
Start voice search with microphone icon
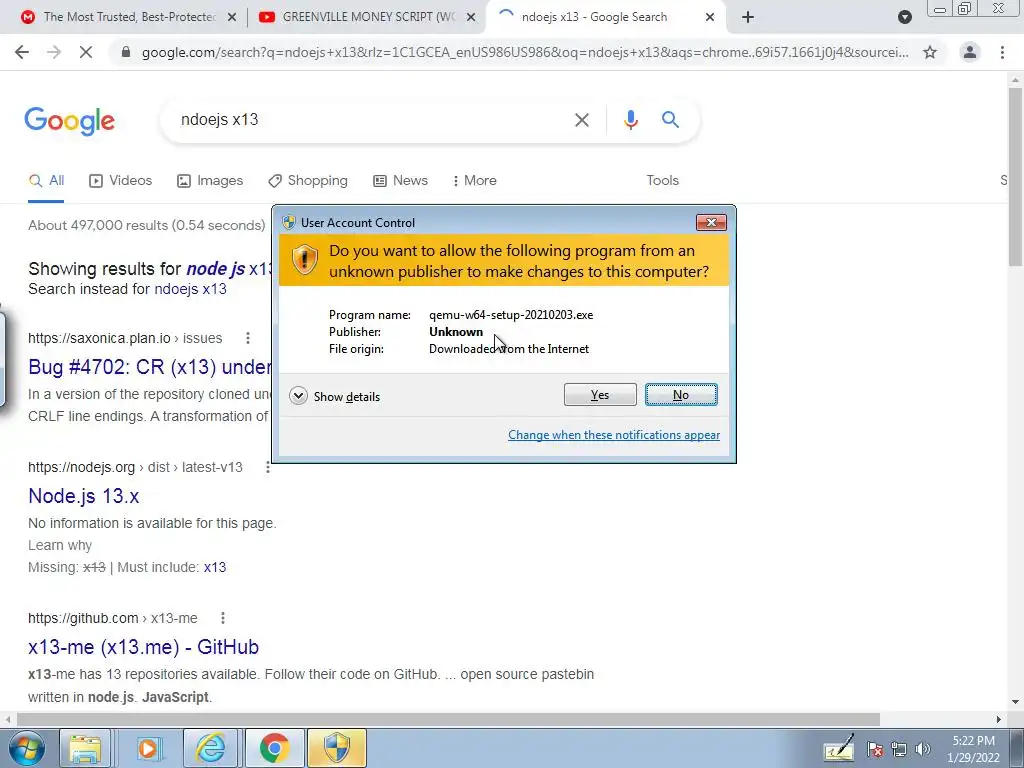(630, 120)
